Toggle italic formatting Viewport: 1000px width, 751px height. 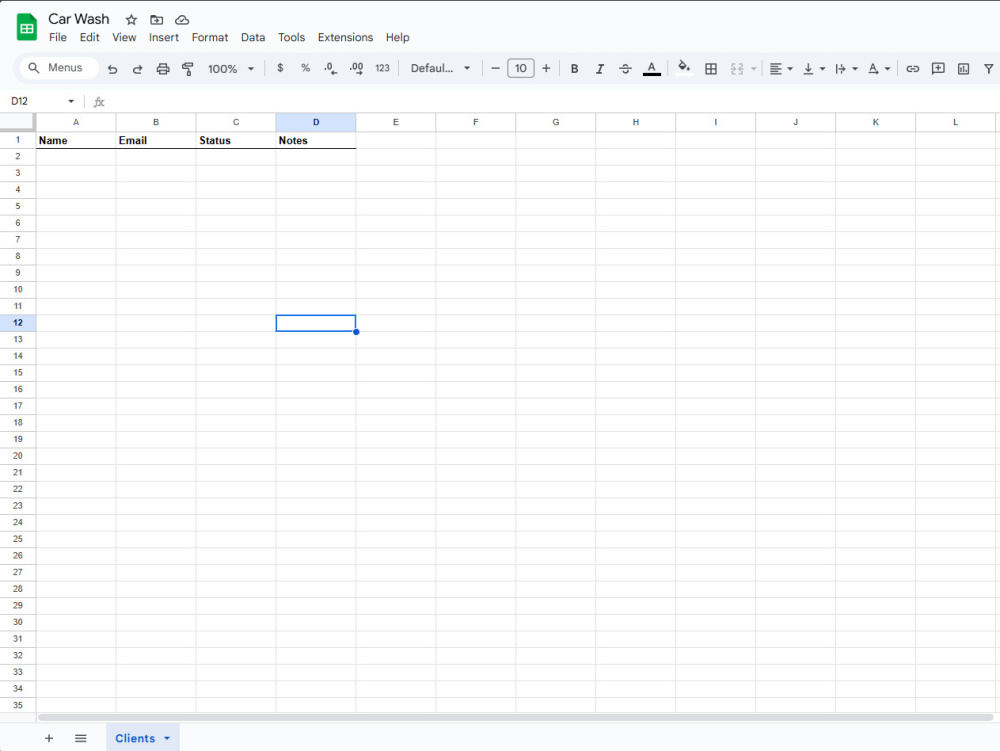pyautogui.click(x=599, y=69)
